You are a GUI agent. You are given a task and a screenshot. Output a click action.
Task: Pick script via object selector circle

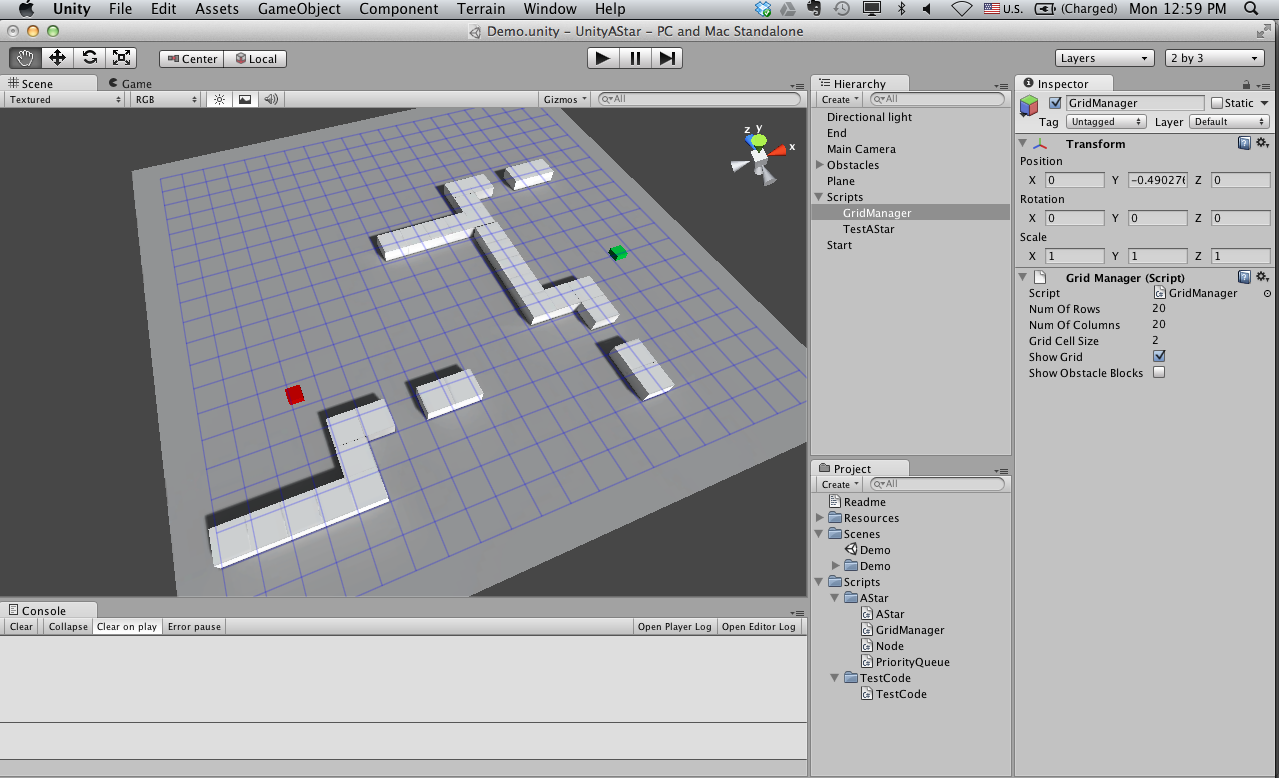tap(1267, 294)
